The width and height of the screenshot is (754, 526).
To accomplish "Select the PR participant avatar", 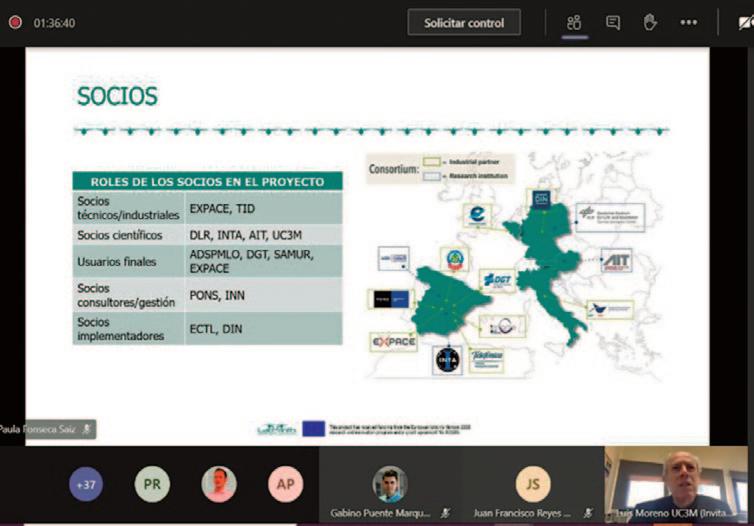I will [x=152, y=484].
